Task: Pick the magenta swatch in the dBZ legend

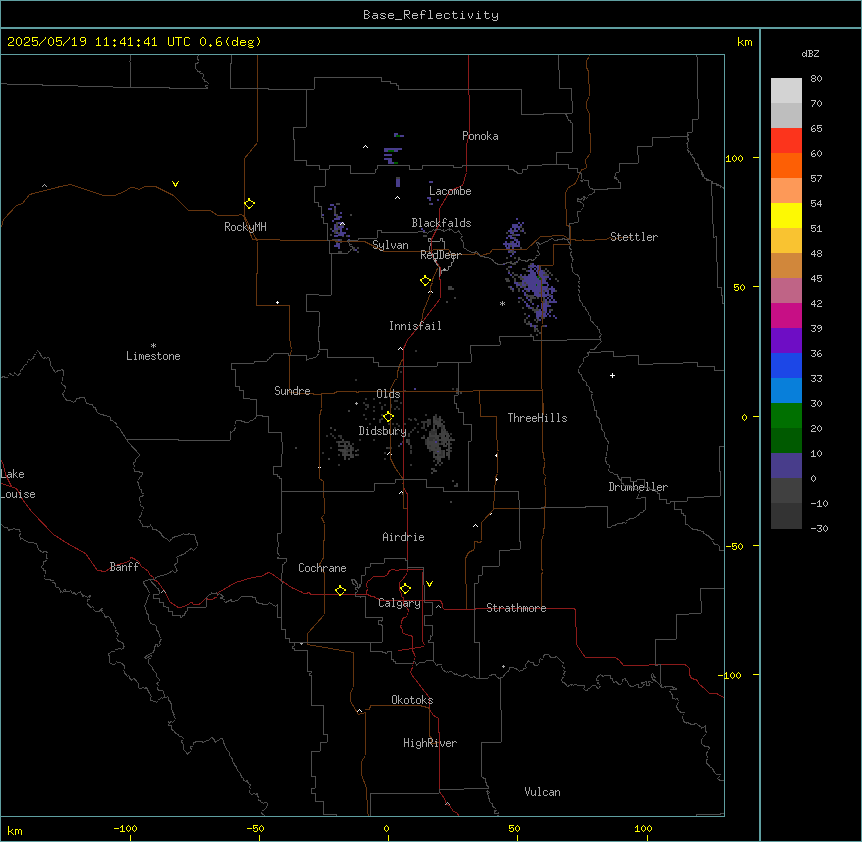Action: [786, 315]
